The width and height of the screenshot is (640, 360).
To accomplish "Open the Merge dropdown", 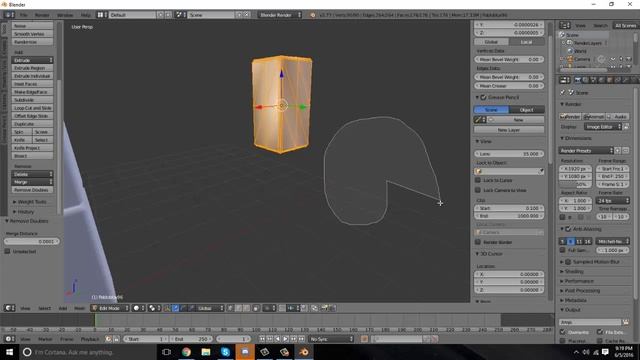I will coord(33,182).
